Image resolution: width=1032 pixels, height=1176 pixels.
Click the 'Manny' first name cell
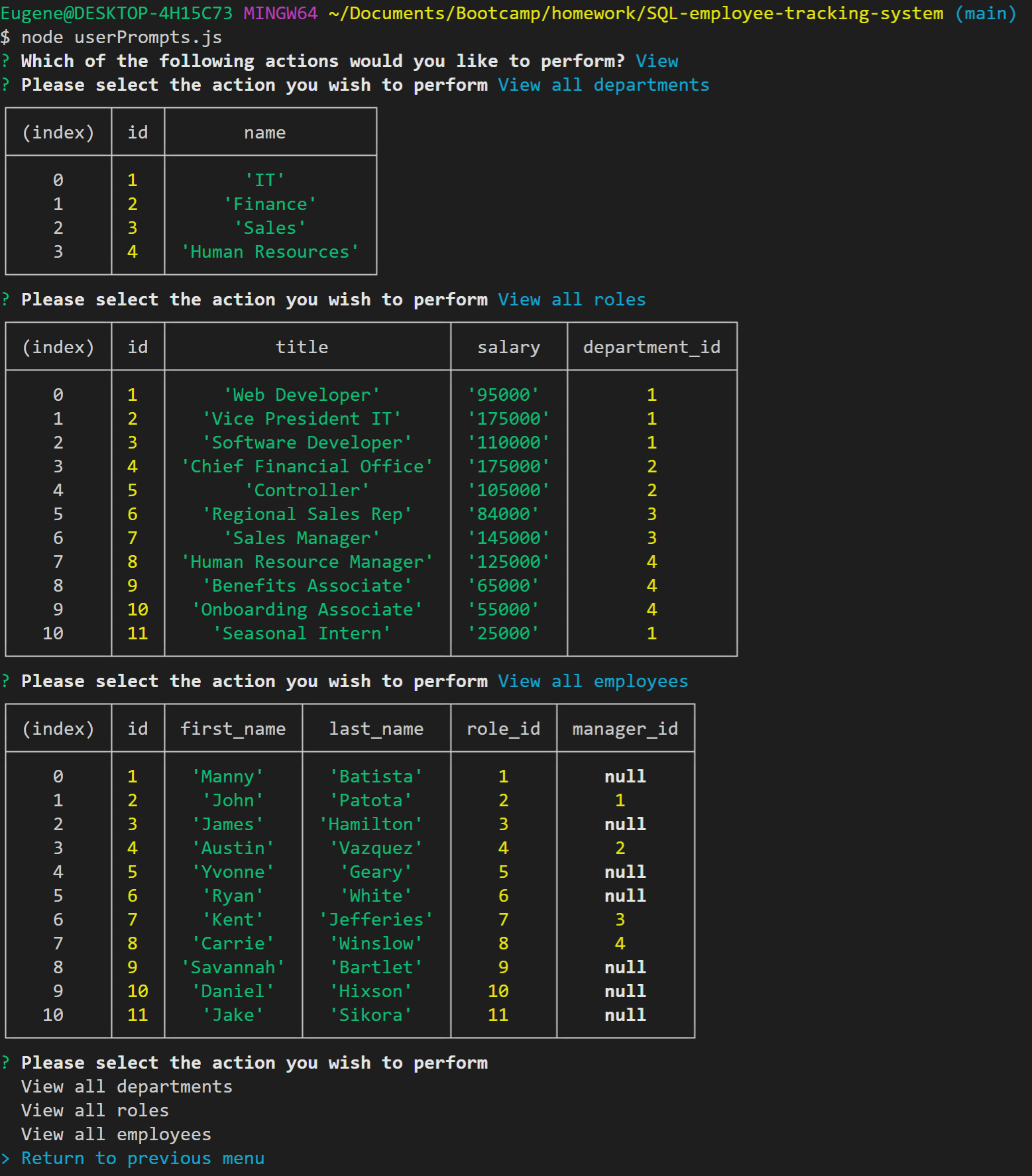[x=227, y=776]
